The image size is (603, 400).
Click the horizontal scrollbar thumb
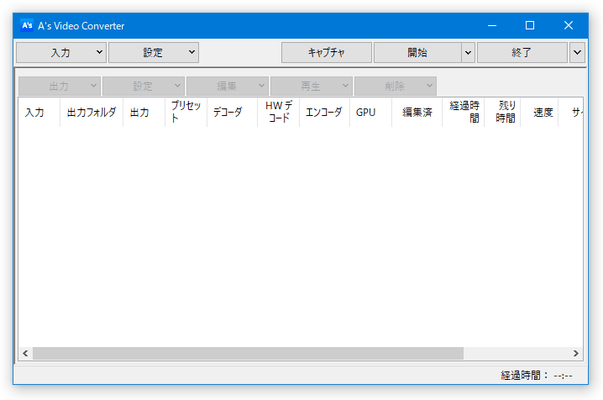coord(248,353)
